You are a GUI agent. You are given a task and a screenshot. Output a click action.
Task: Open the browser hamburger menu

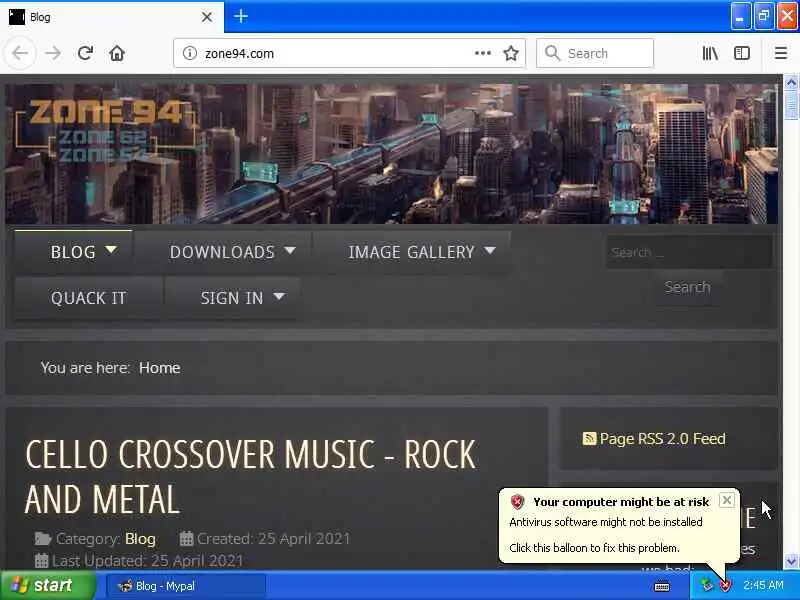(x=781, y=53)
